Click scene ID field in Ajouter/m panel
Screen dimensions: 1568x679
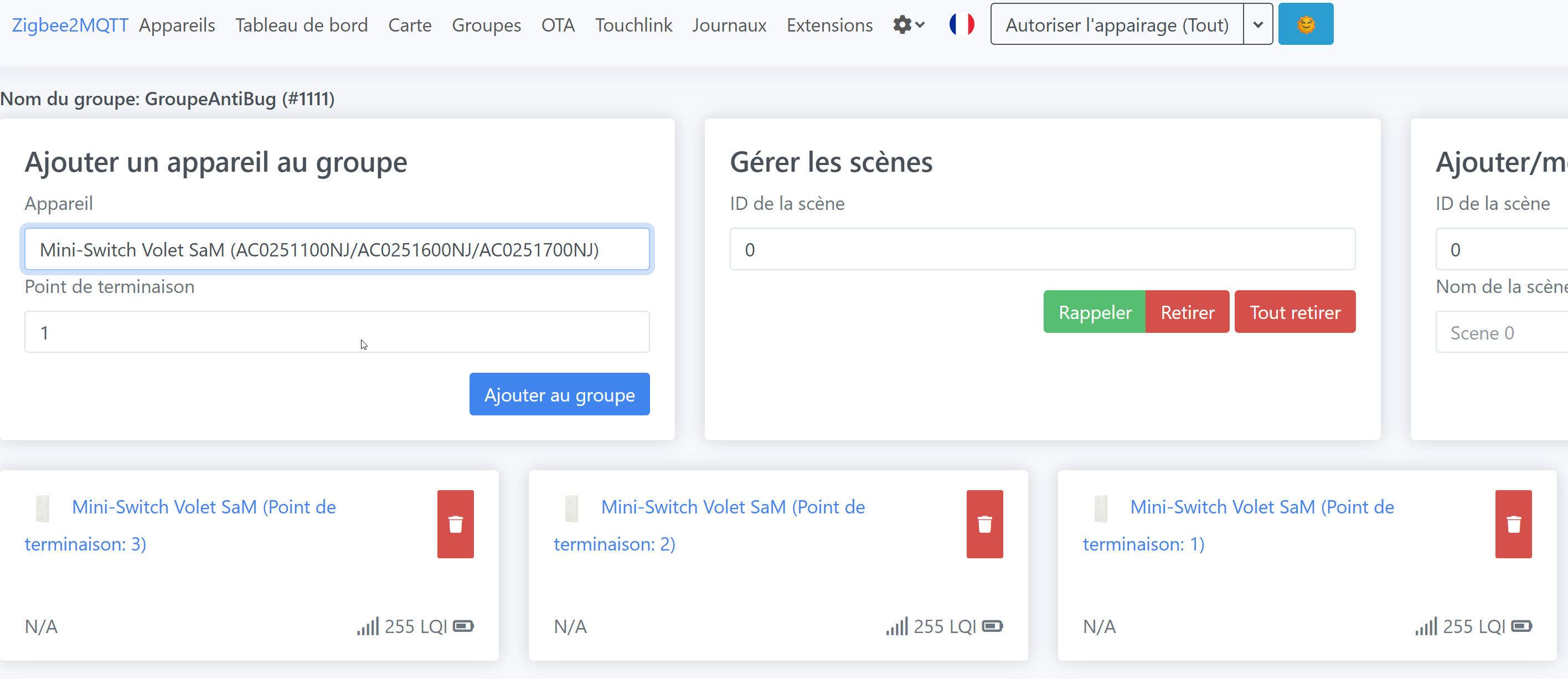point(1502,249)
